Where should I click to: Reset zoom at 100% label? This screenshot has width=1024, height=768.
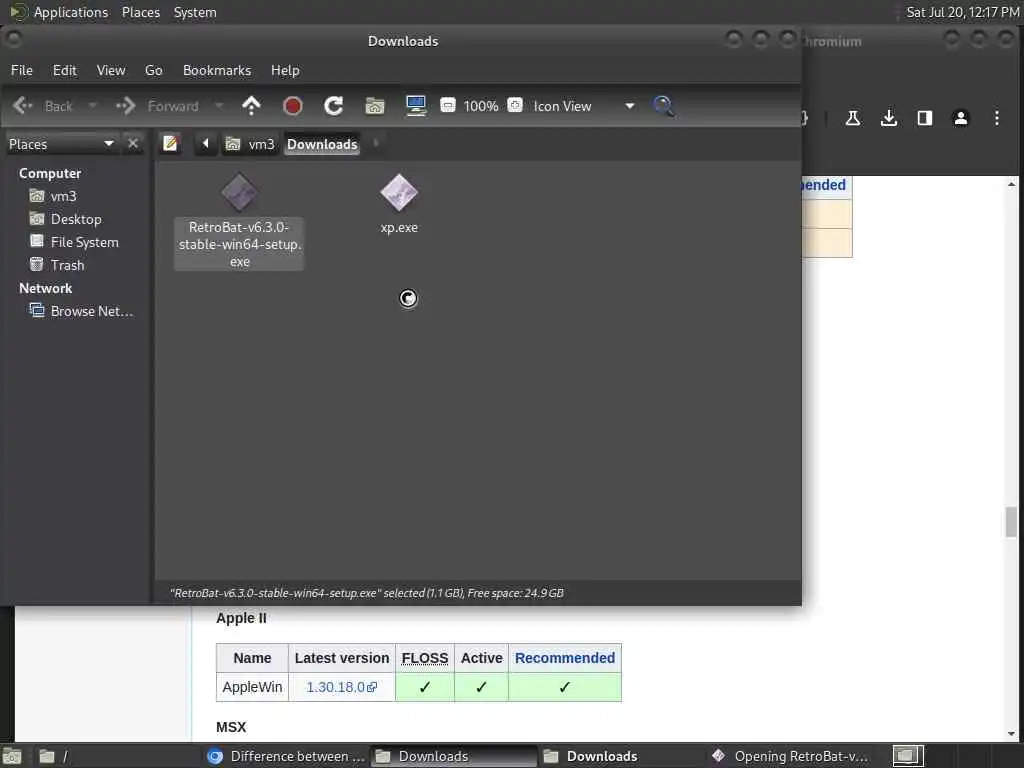[x=481, y=106]
